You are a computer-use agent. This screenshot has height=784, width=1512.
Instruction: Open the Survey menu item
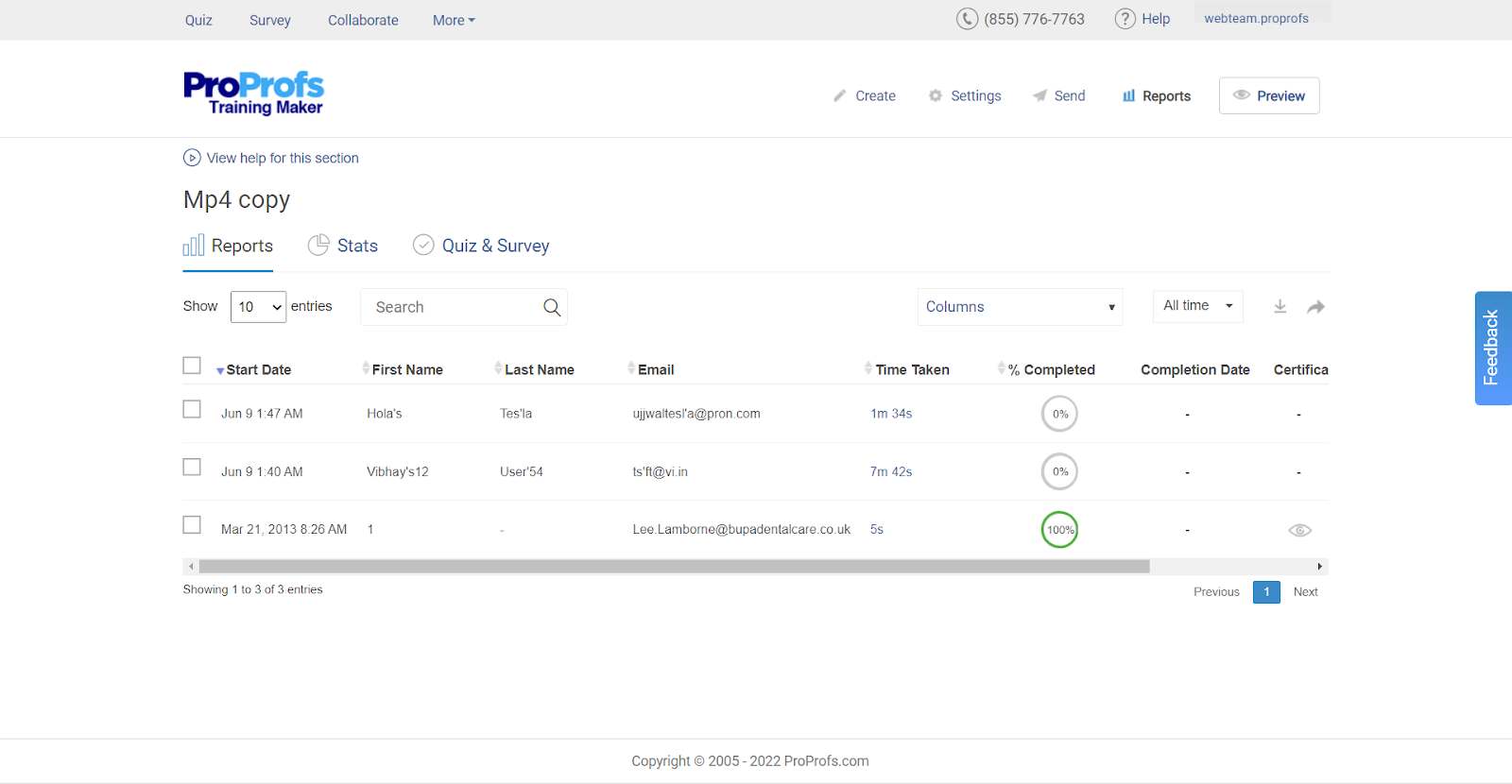click(x=270, y=20)
